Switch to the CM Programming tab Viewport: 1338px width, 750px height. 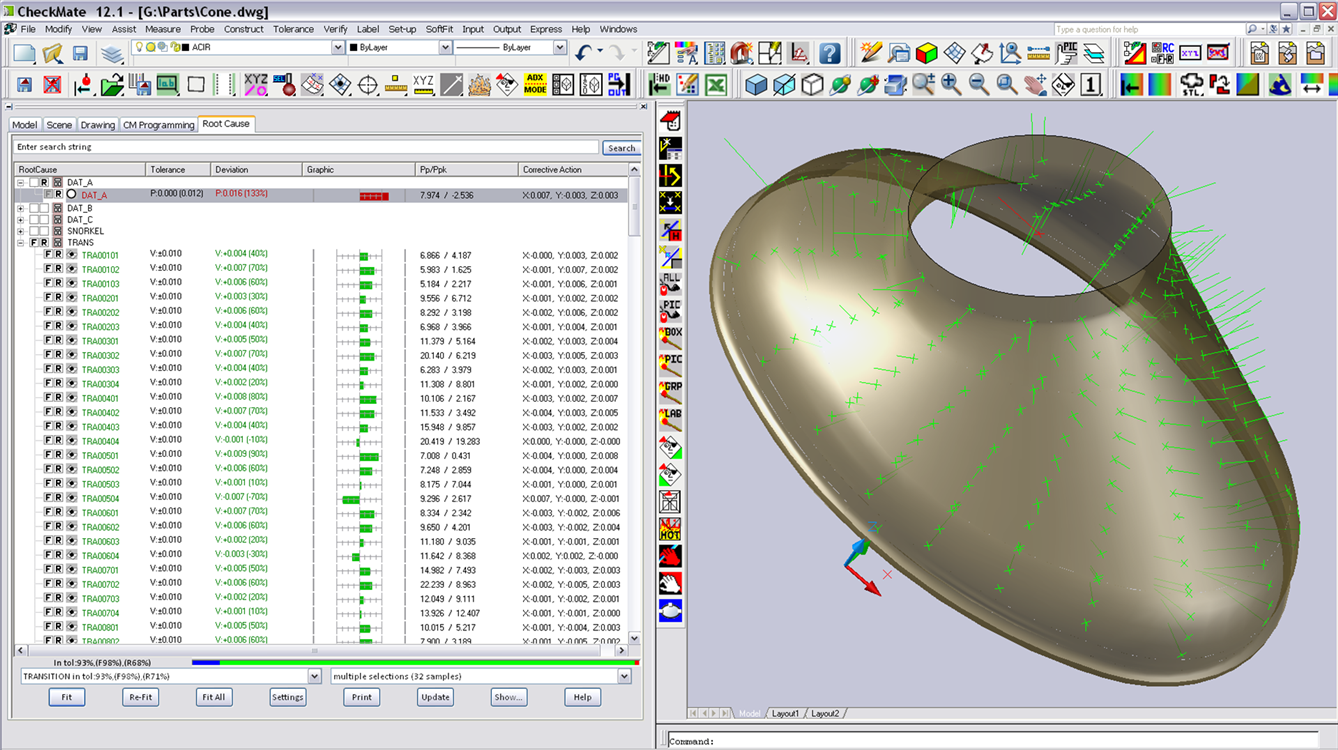pyautogui.click(x=158, y=125)
